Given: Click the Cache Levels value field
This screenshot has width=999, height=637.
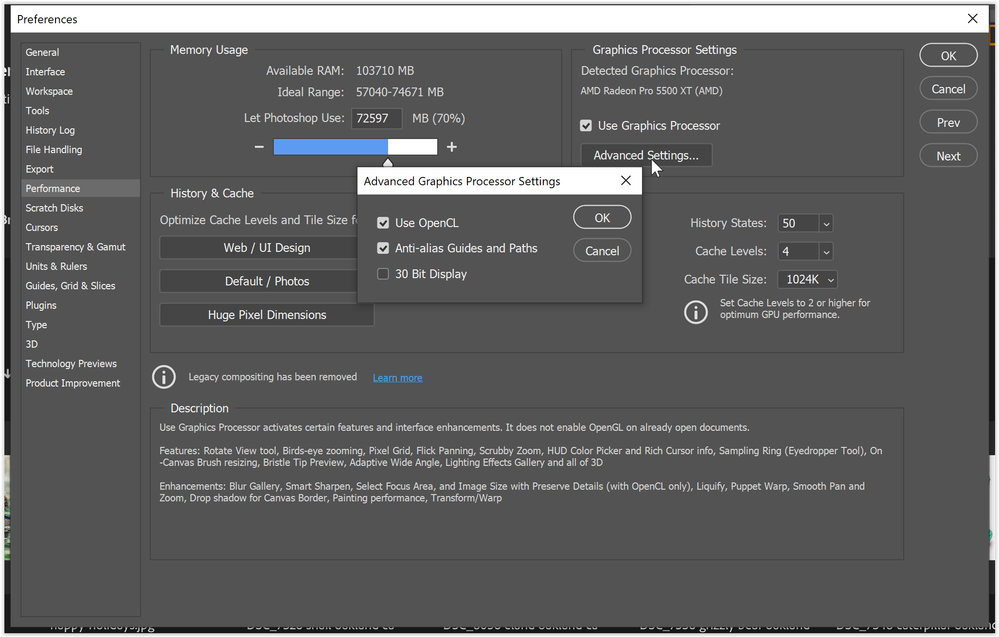Looking at the screenshot, I should coord(798,252).
